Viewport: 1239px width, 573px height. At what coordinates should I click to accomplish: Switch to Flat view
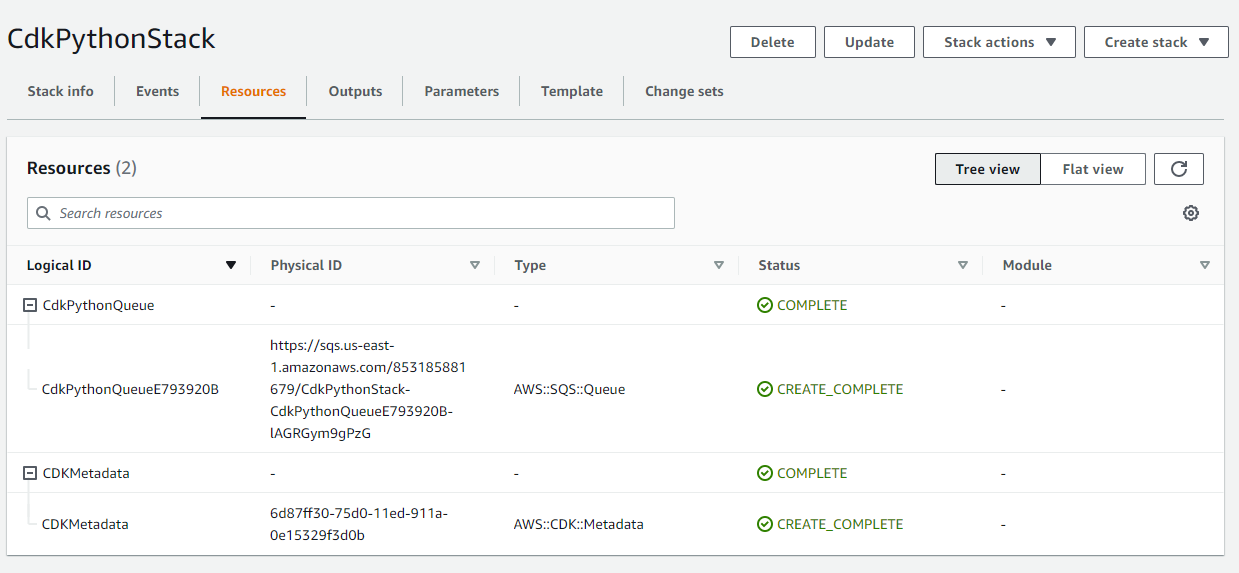tap(1092, 169)
